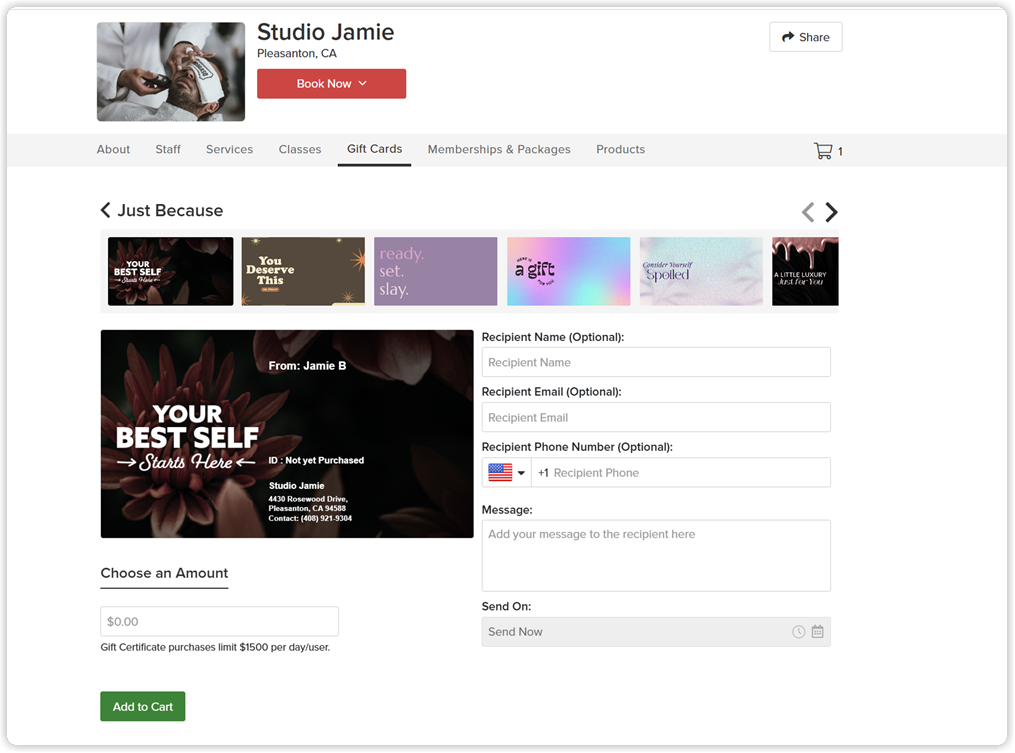Go to previous gift card designs arrow
The height and width of the screenshot is (753, 1015).
point(808,212)
